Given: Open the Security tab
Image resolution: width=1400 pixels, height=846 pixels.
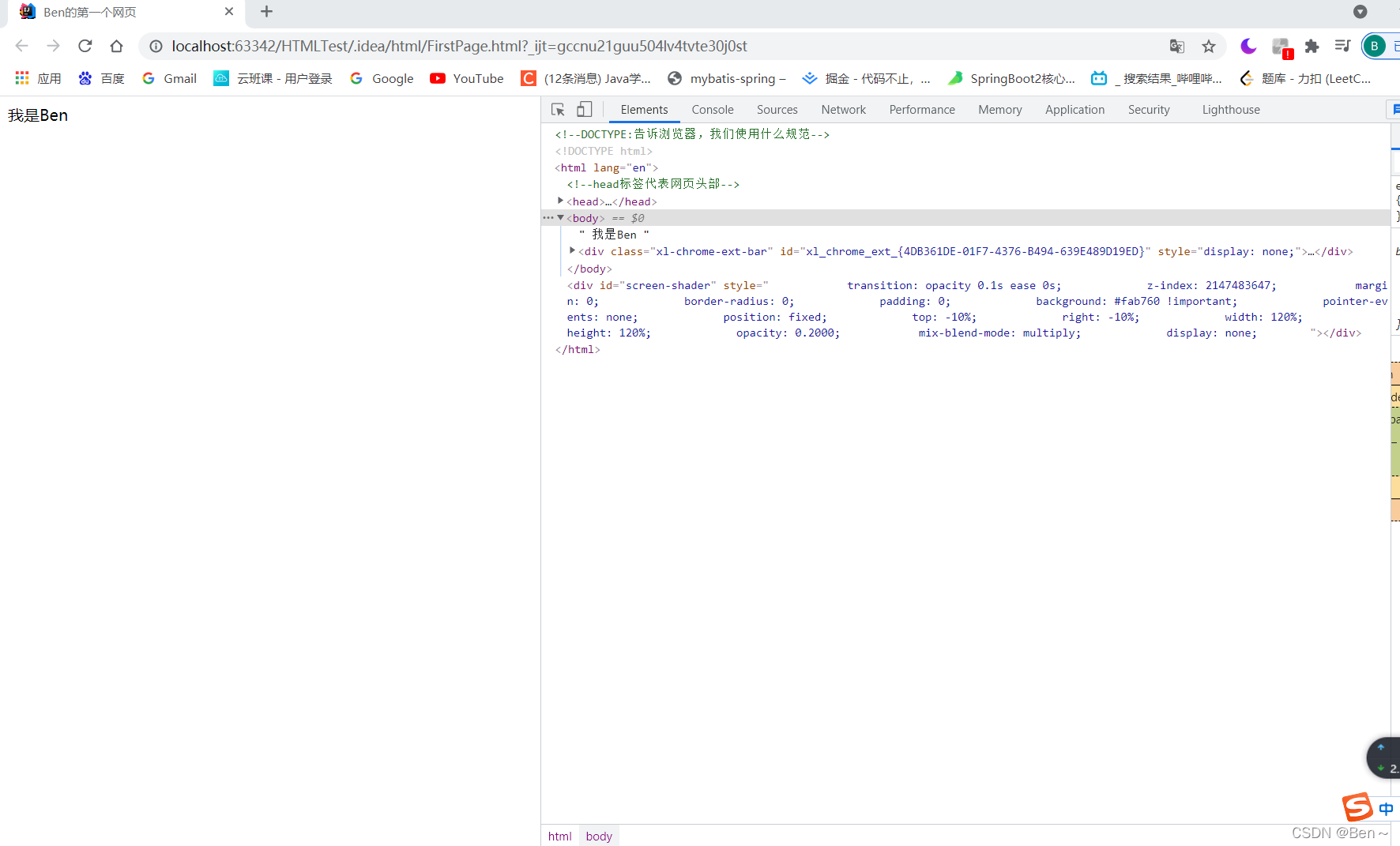Looking at the screenshot, I should (1149, 110).
